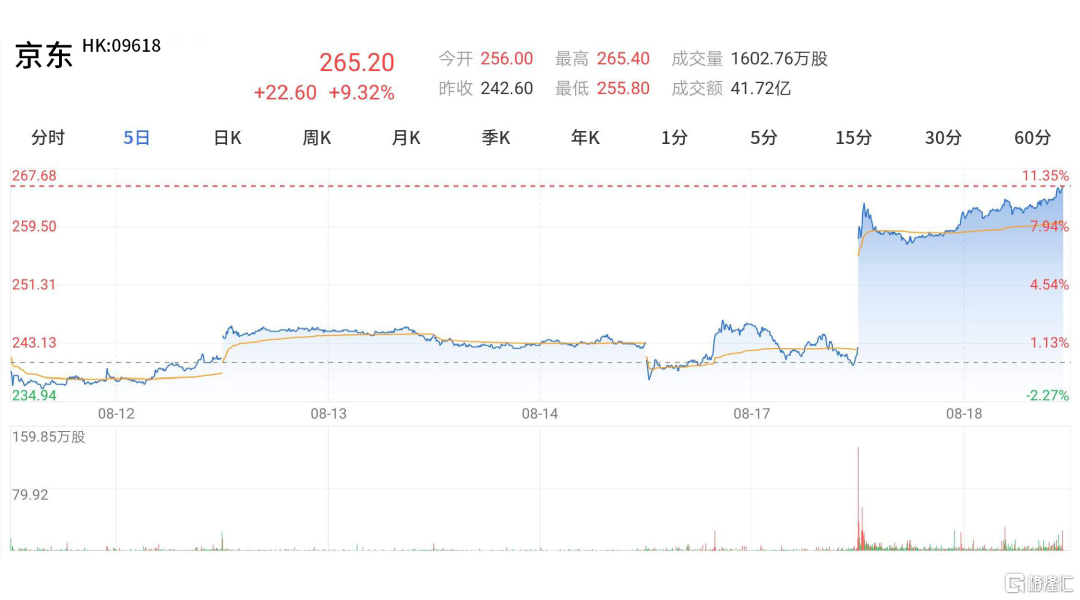Image resolution: width=1080 pixels, height=600 pixels.
Task: Click the 267.68 top price axis label
Action: (34, 176)
